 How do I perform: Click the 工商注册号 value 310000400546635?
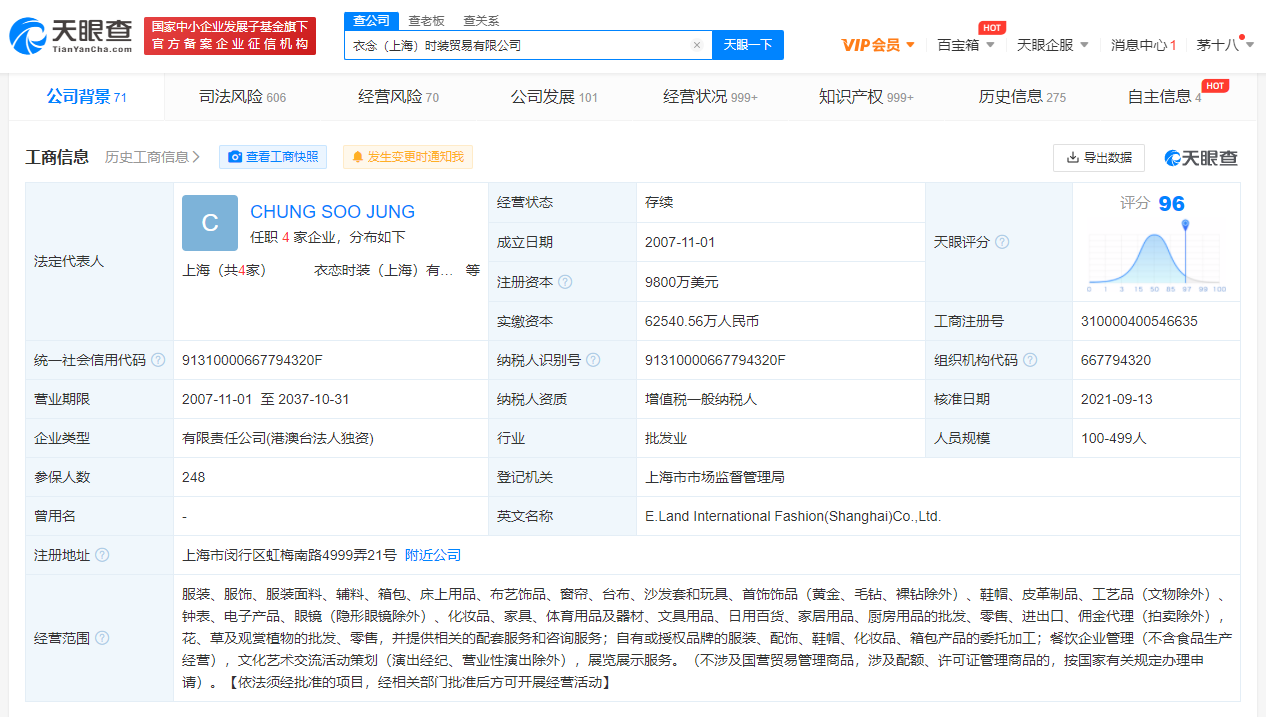(1139, 321)
